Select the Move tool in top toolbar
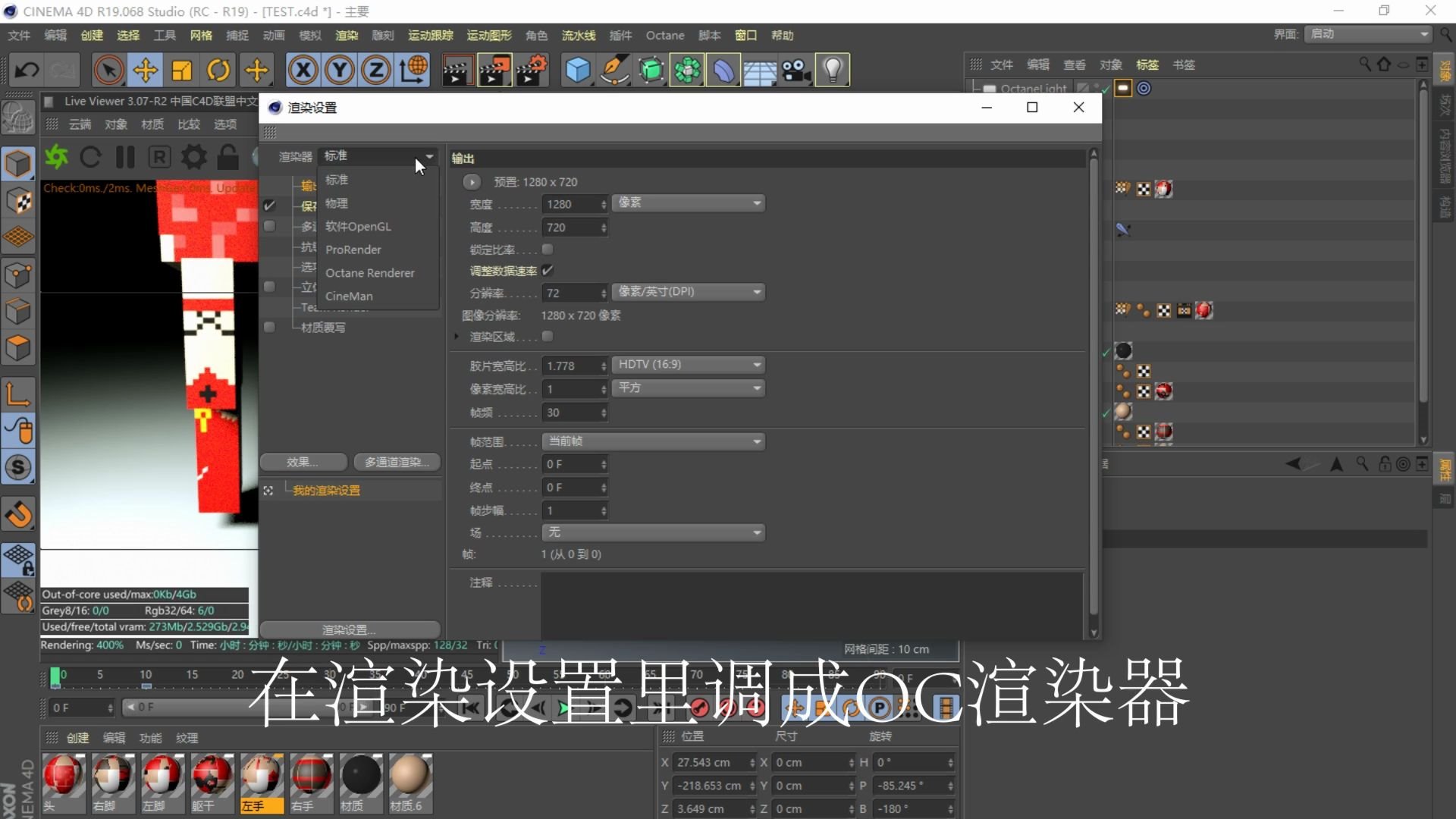Viewport: 1456px width, 819px height. click(x=145, y=71)
